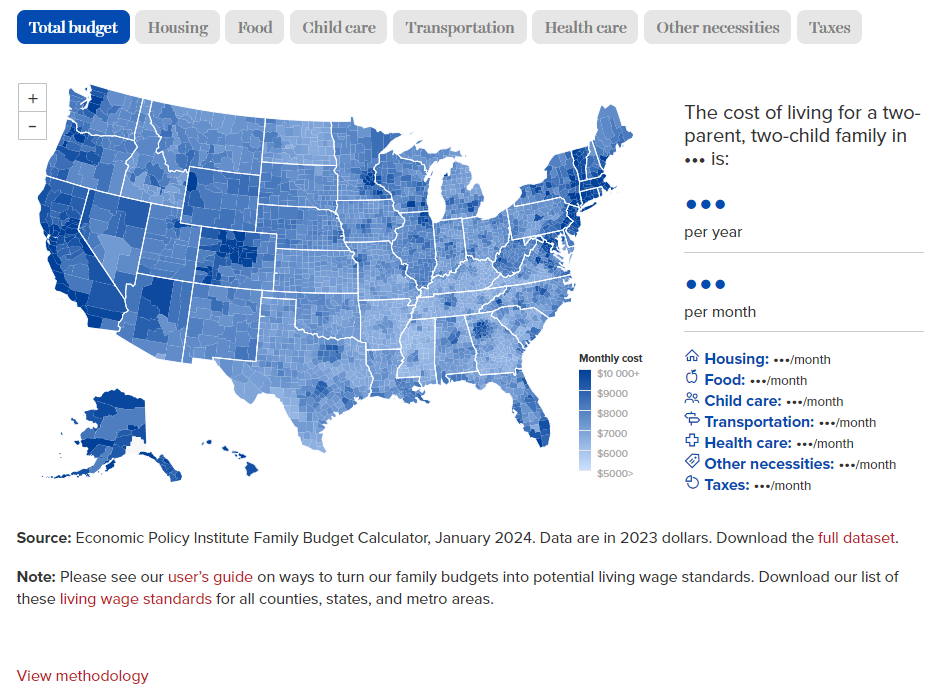
Task: Zoom out of the map
Action: point(32,126)
